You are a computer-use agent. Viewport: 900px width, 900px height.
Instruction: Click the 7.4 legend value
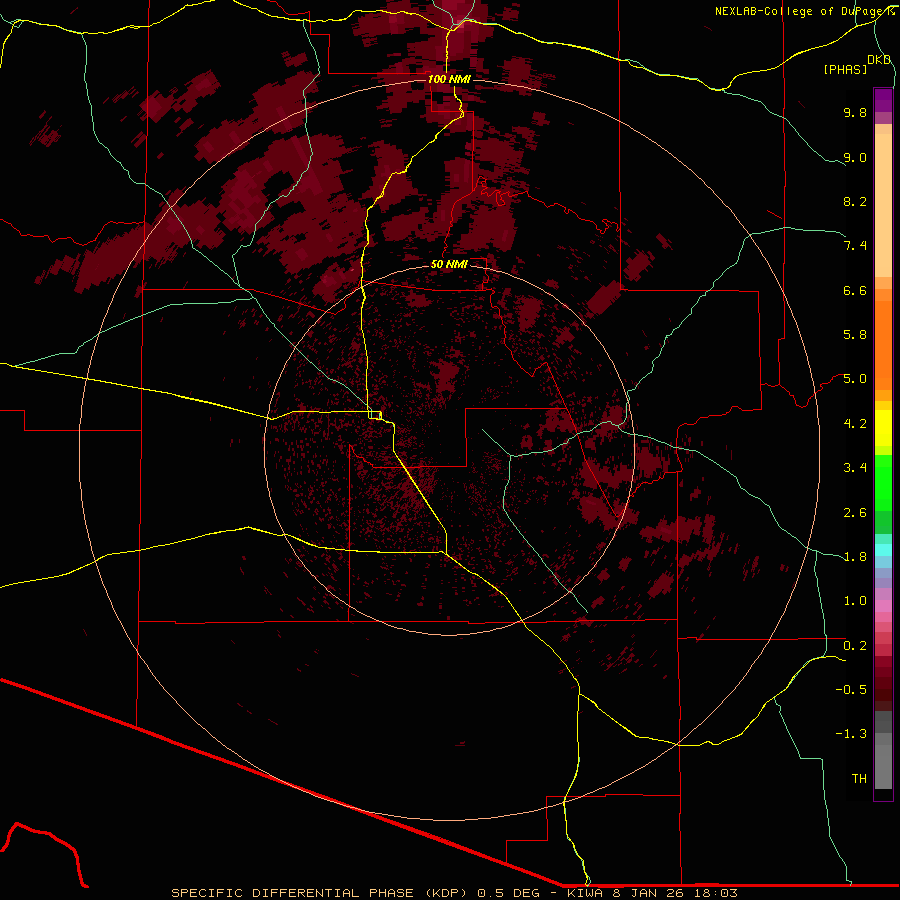(x=855, y=246)
